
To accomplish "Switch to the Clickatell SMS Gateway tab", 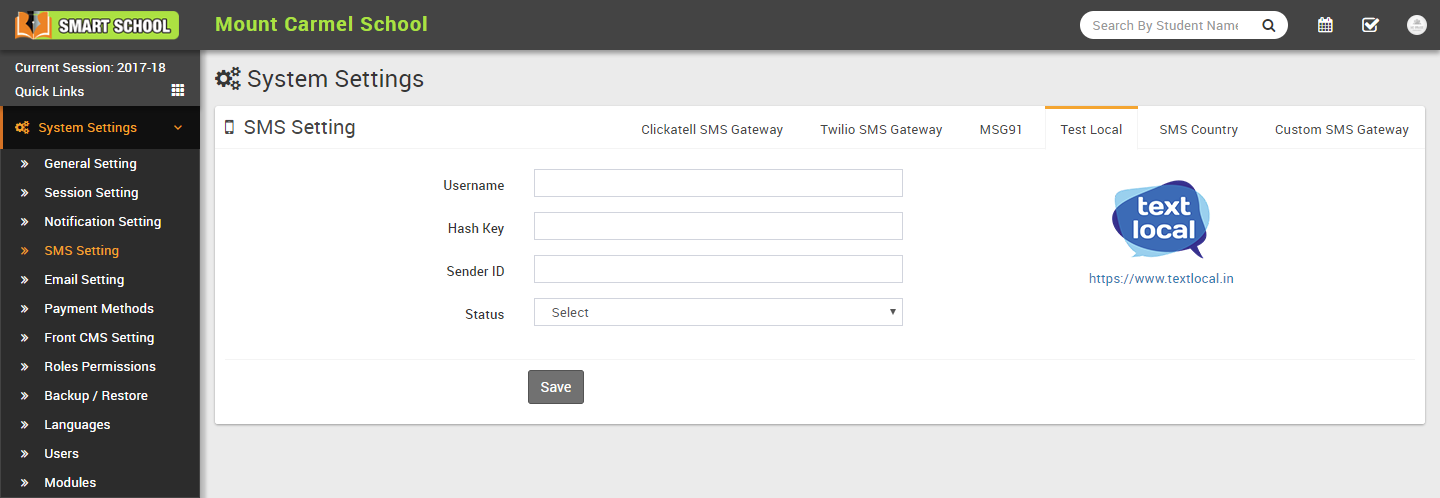I will [711, 129].
